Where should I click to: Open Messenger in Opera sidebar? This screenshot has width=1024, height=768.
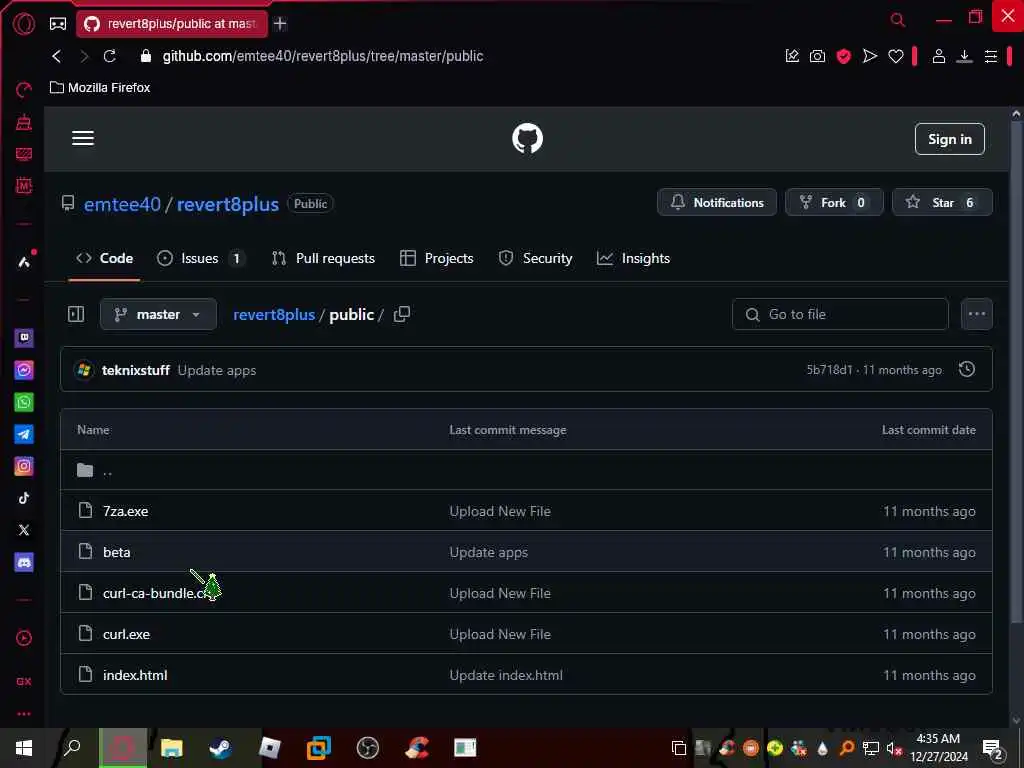coord(24,370)
